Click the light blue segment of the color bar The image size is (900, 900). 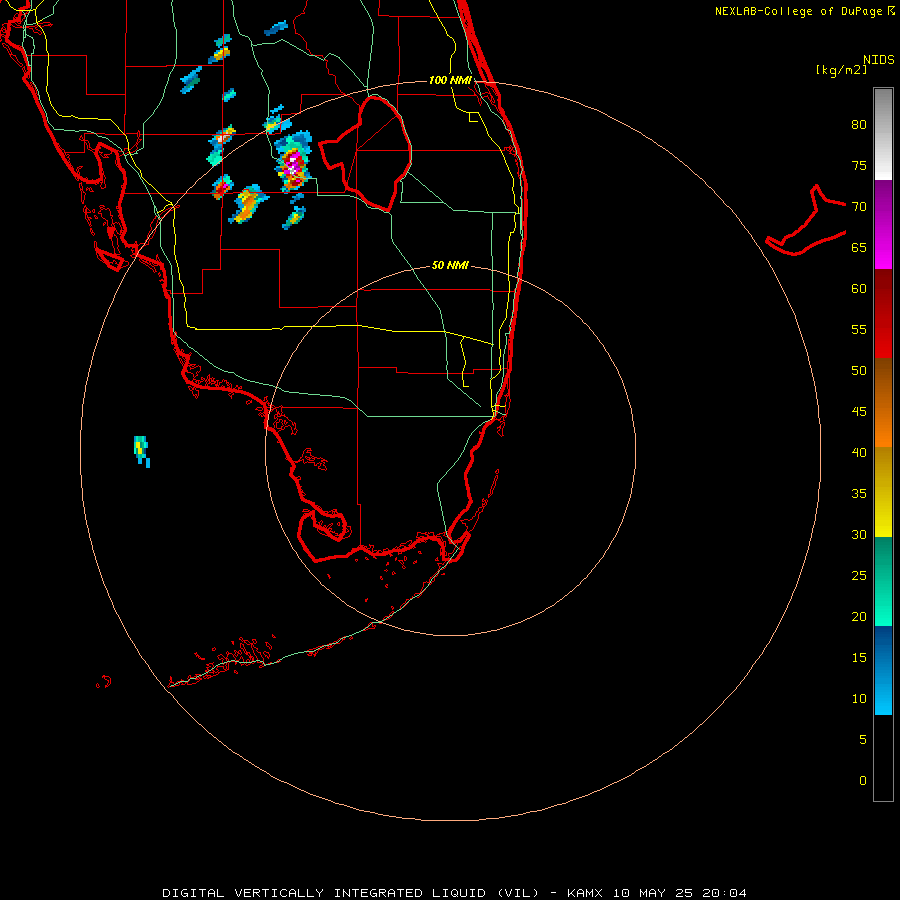(883, 670)
